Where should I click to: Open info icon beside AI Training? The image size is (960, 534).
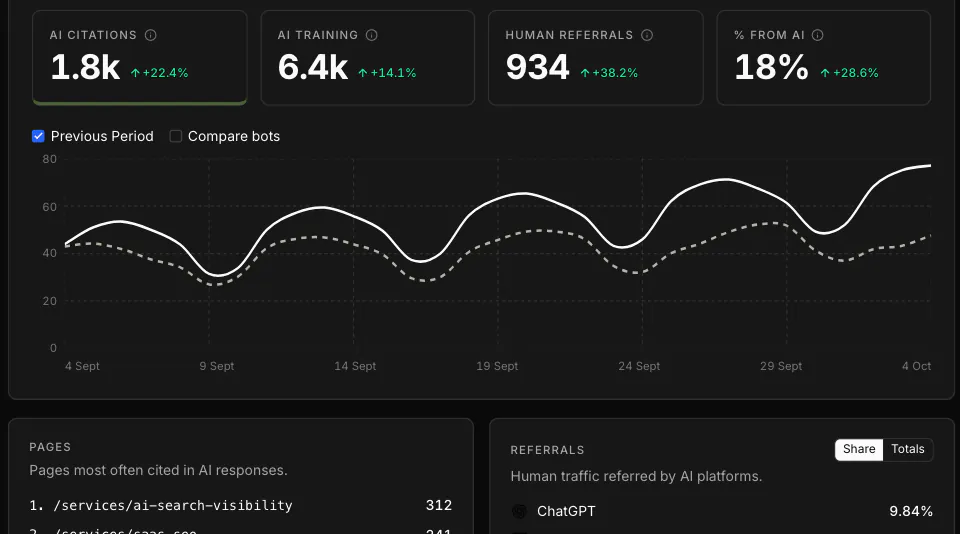tap(372, 36)
